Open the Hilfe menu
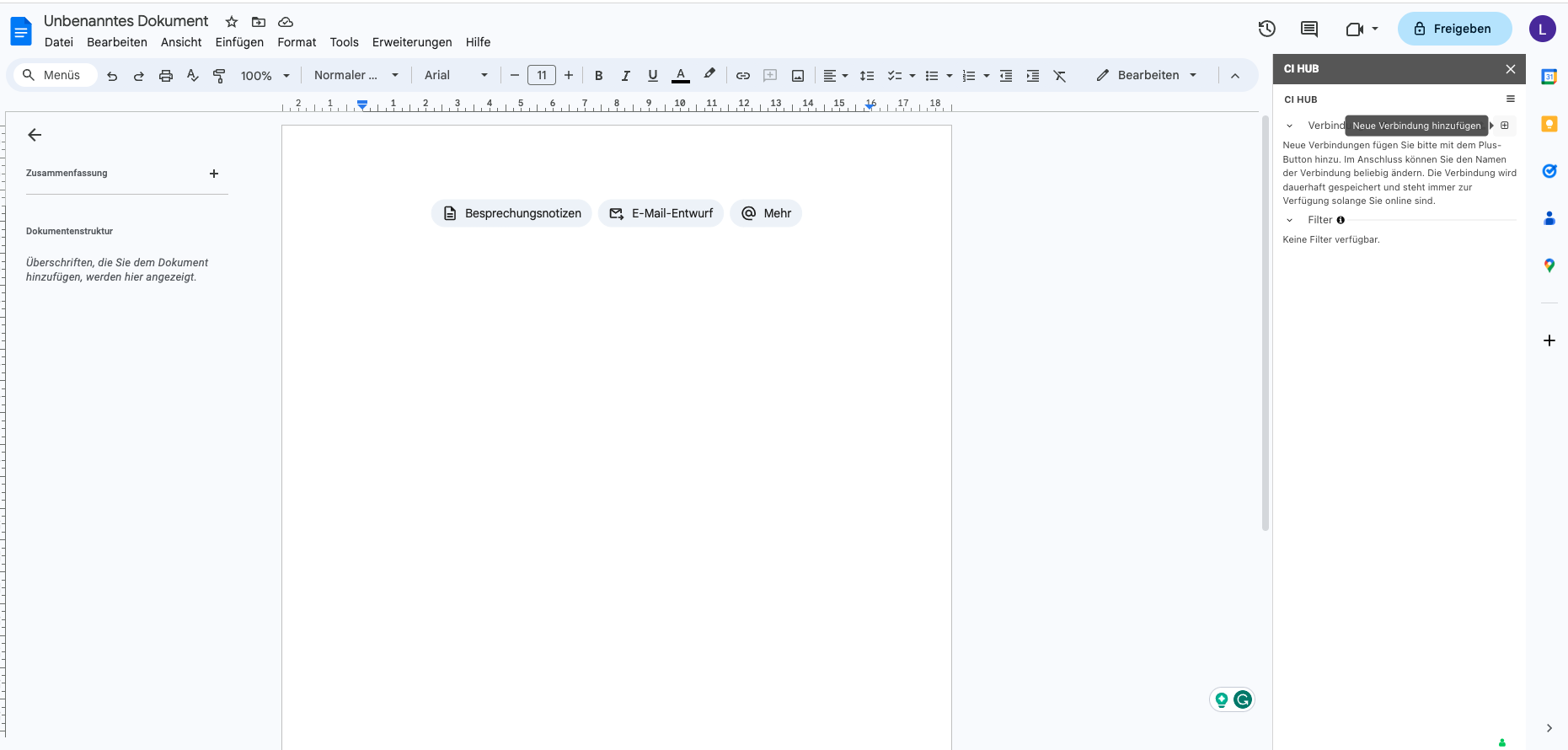The image size is (1568, 750). [x=478, y=42]
